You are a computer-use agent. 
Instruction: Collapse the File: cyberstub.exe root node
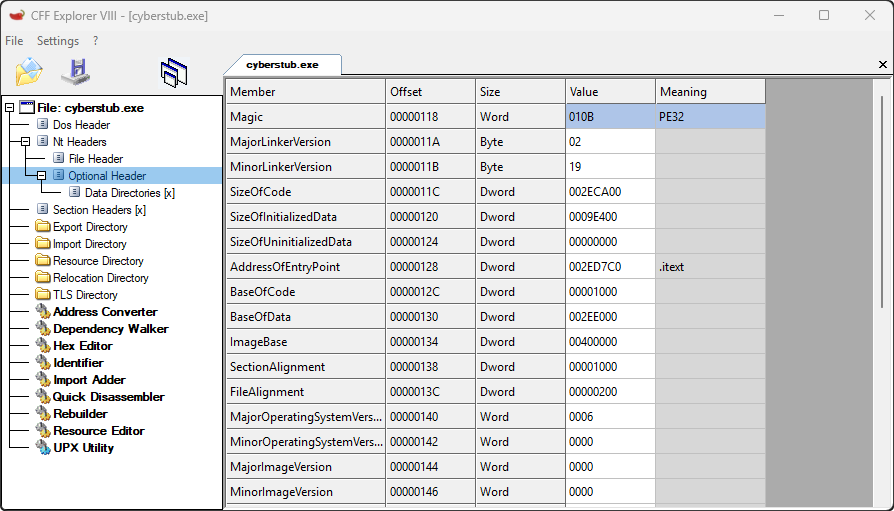tap(10, 108)
